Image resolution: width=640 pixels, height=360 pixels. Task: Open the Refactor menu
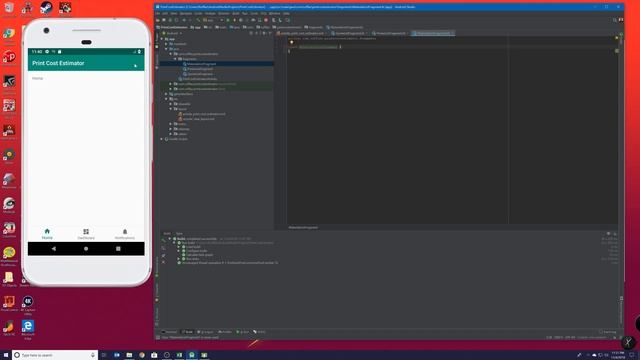point(224,13)
